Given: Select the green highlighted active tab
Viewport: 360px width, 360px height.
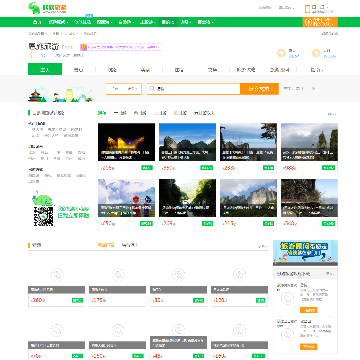Looking at the screenshot, I should (x=45, y=69).
